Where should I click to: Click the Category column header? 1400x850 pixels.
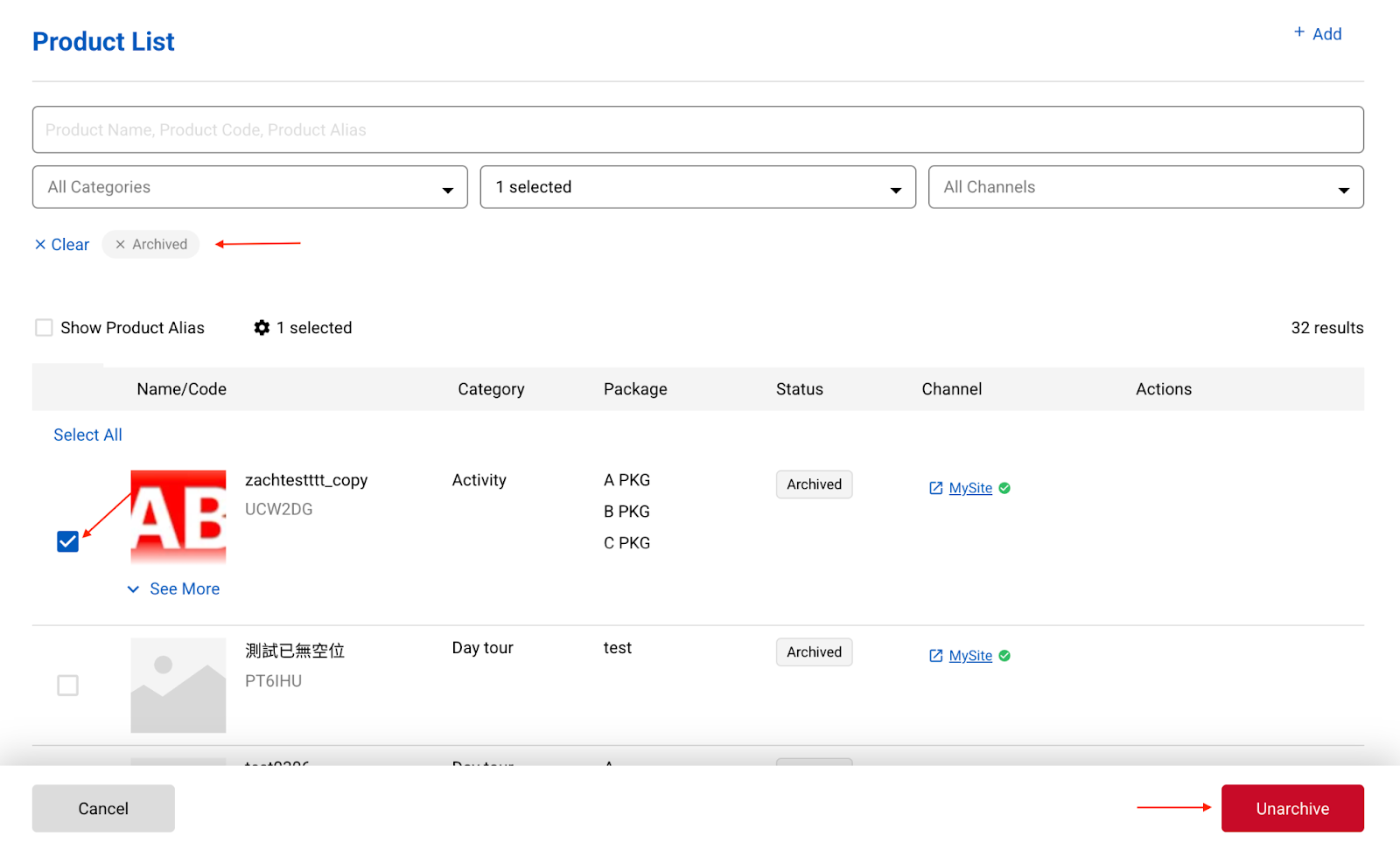pyautogui.click(x=491, y=389)
